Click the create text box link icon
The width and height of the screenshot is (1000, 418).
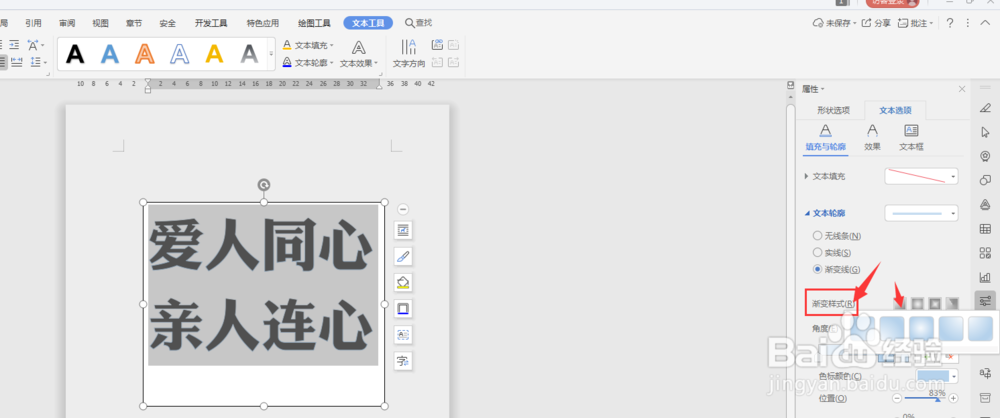click(x=437, y=45)
